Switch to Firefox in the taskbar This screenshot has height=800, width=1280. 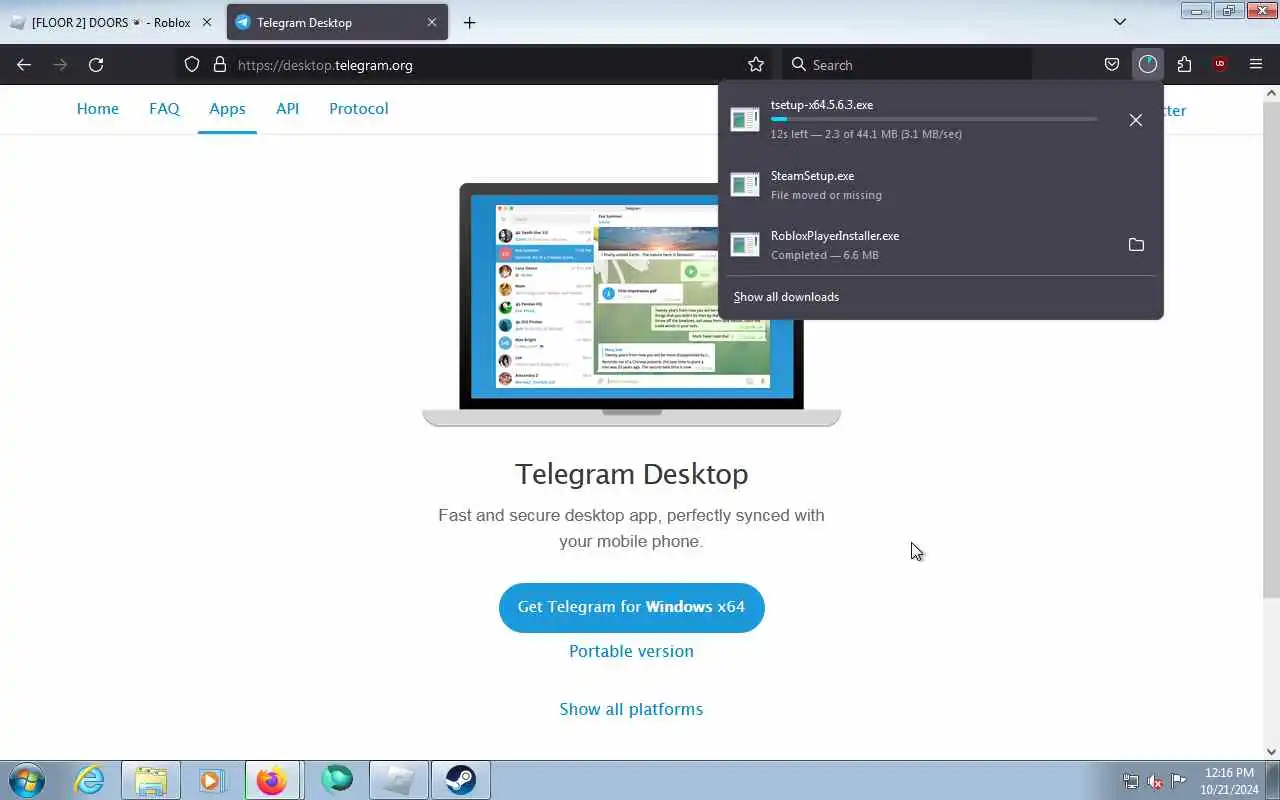272,780
